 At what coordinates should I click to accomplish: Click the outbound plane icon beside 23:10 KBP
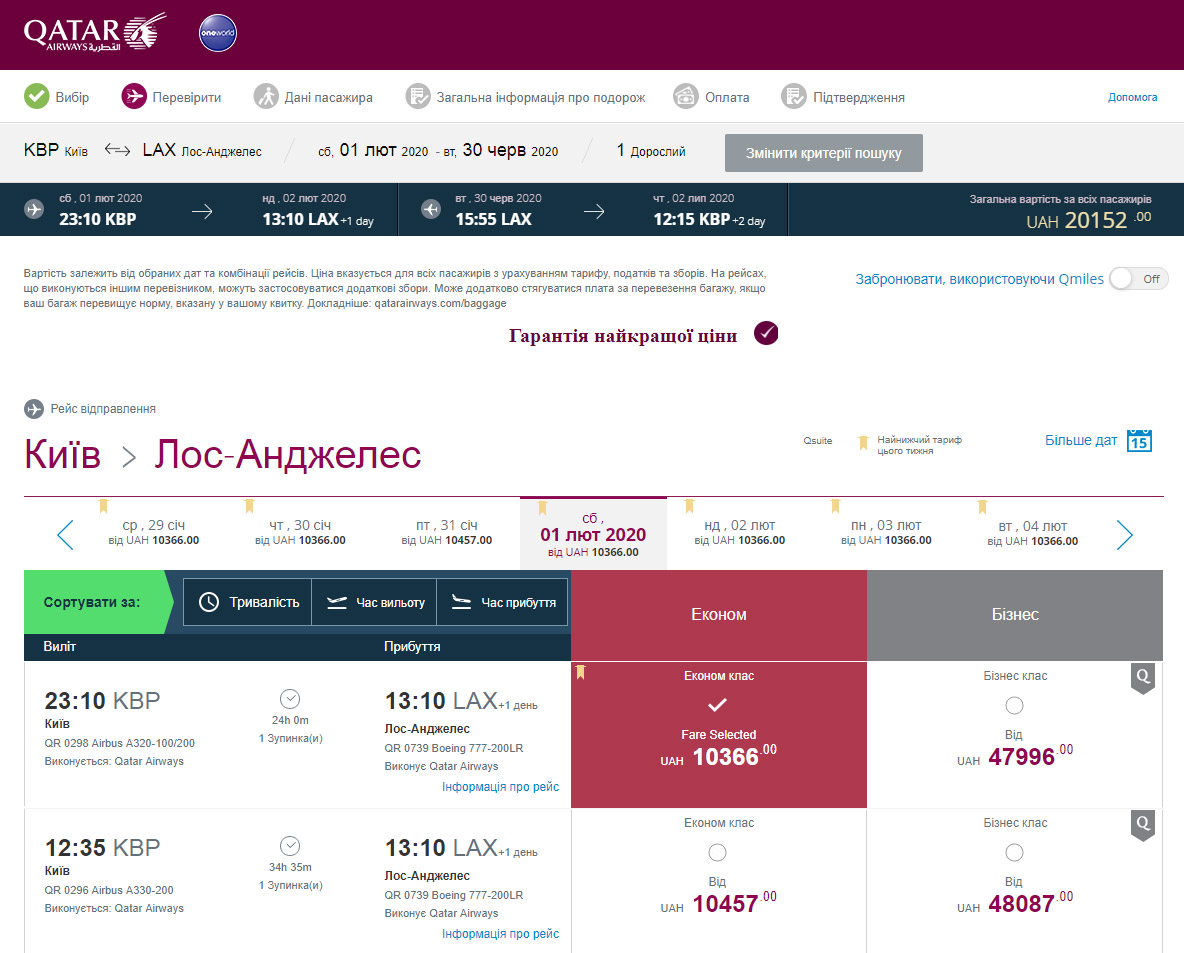point(34,209)
